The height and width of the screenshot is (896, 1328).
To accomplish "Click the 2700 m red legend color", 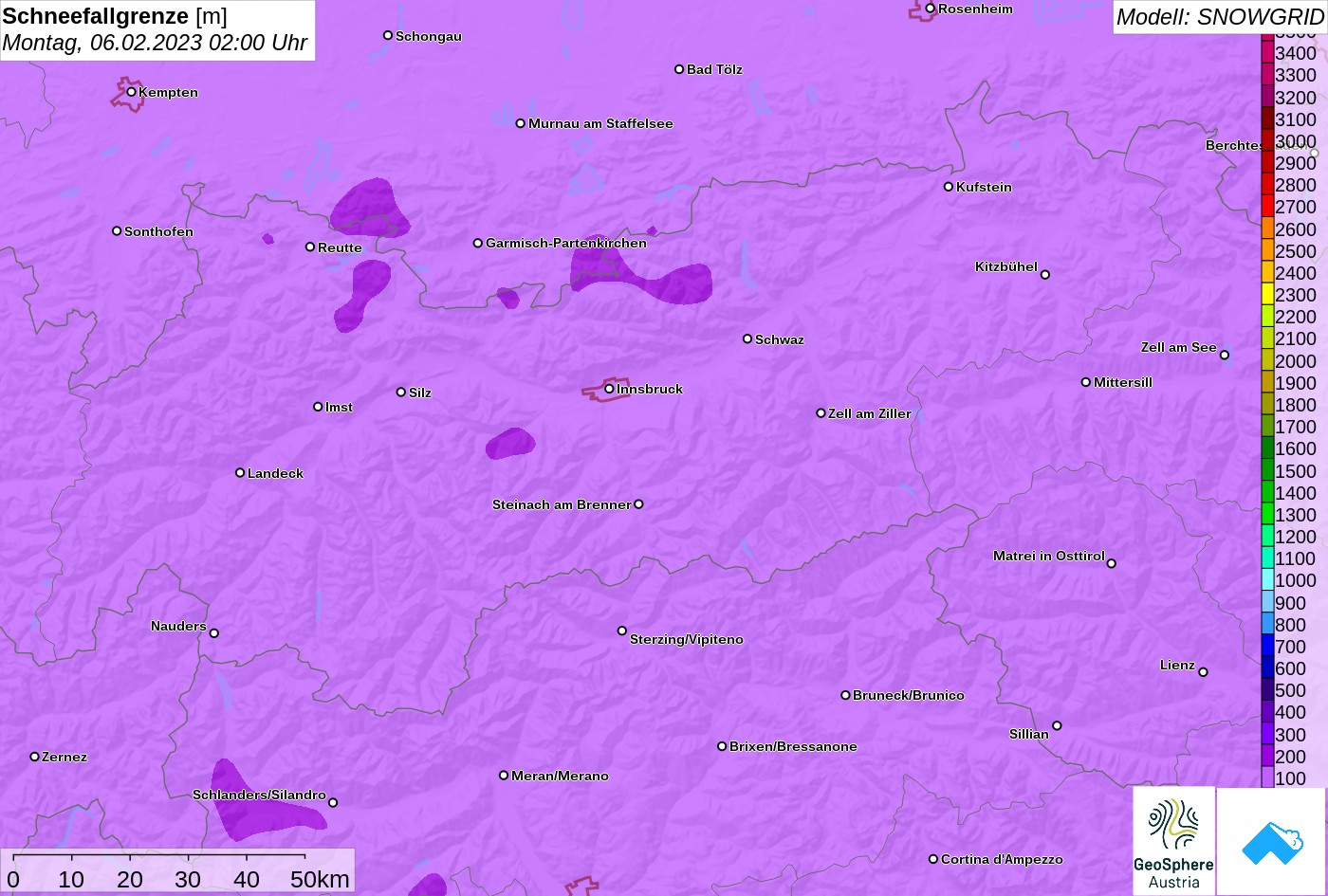I will point(1267,206).
